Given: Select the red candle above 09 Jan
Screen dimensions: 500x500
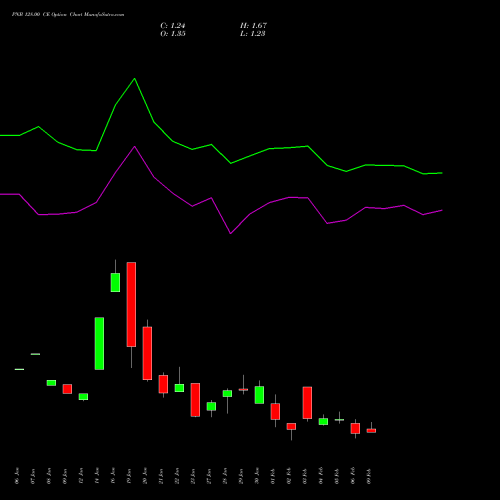Looking at the screenshot, I should click(67, 389).
